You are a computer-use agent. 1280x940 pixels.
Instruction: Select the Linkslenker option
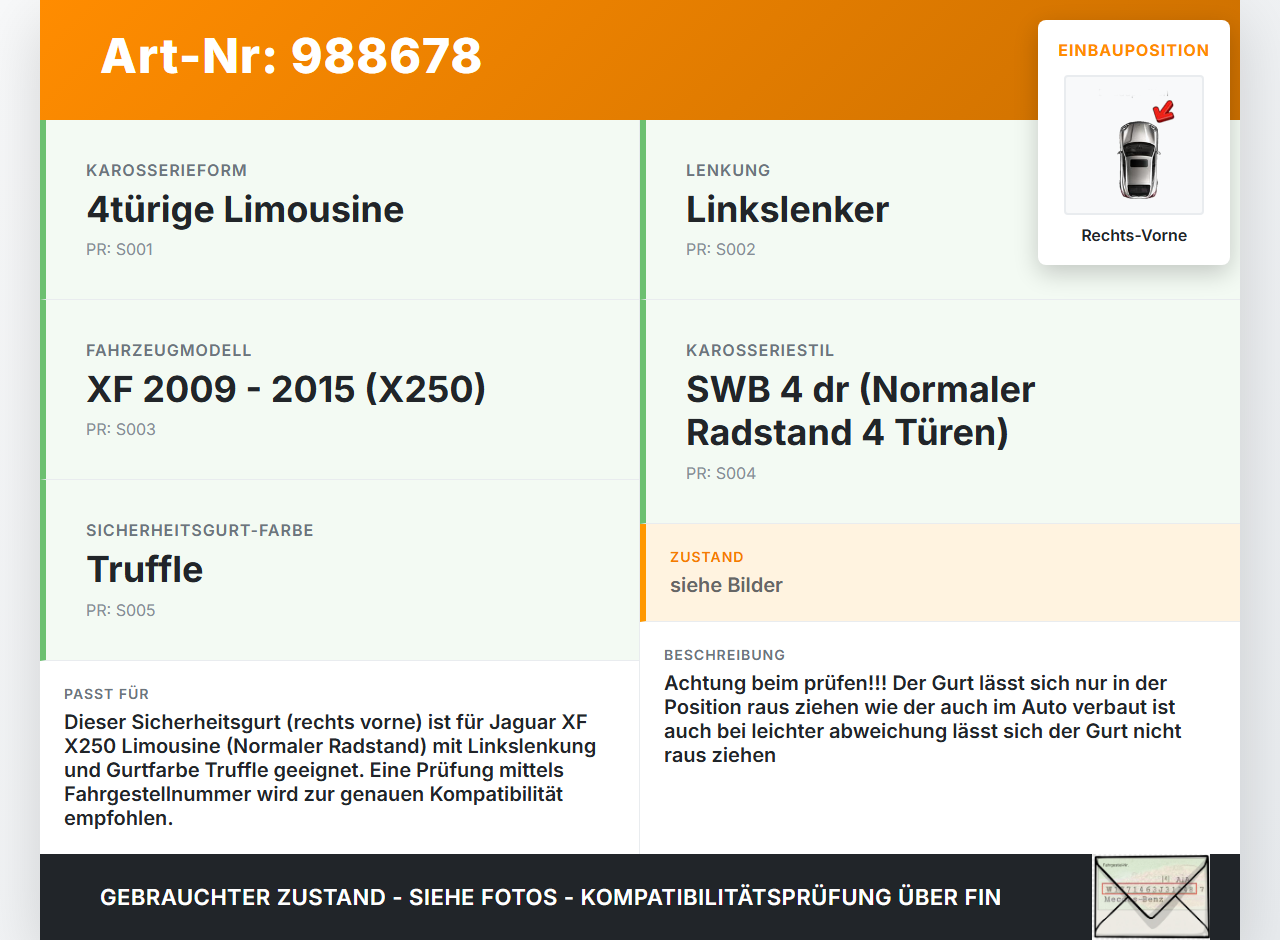tap(786, 210)
